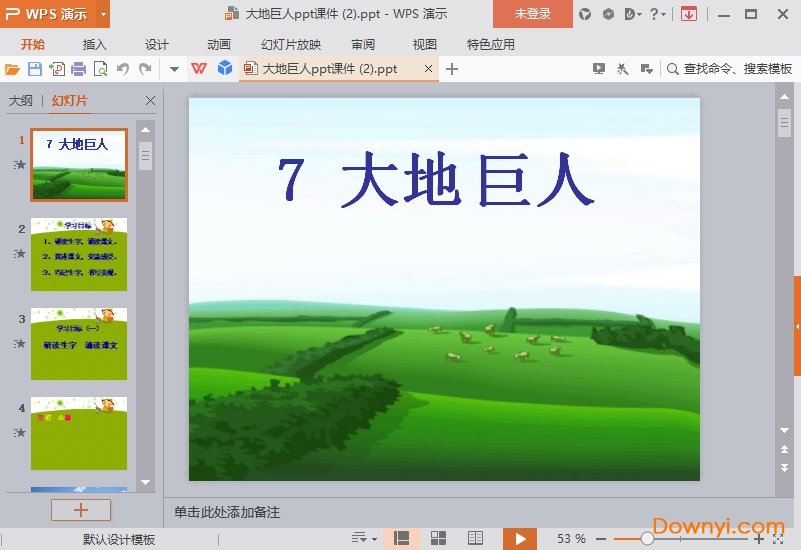Open the 审阅 ribbon tab
Image resolution: width=801 pixels, height=550 pixels.
(363, 44)
